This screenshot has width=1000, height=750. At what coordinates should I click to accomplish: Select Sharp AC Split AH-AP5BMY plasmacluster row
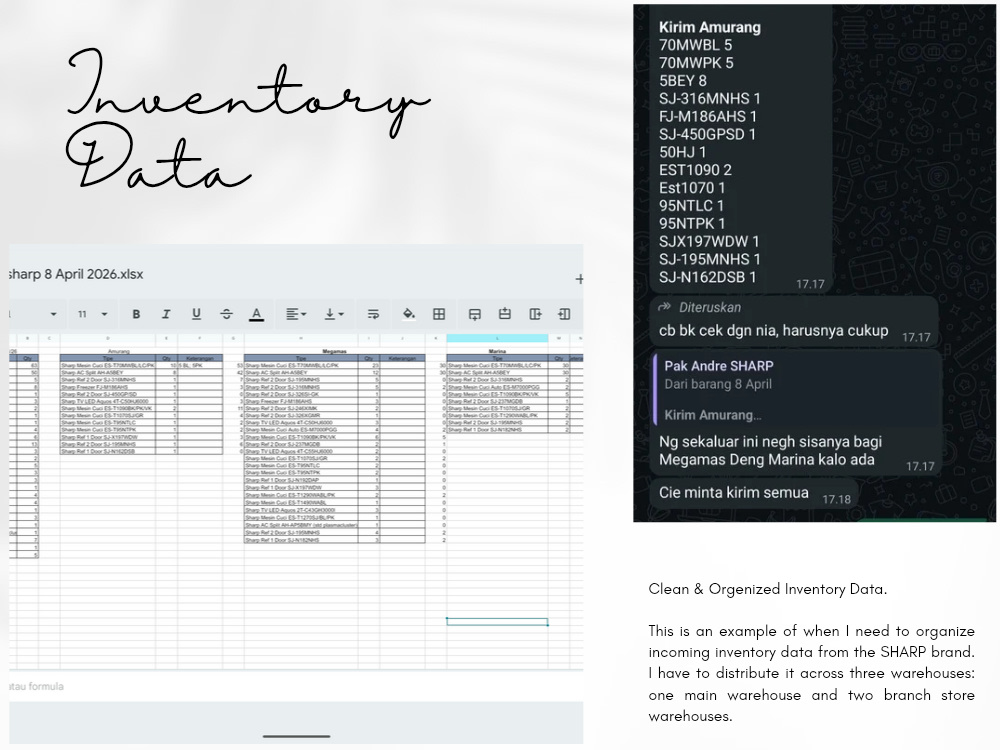click(301, 525)
